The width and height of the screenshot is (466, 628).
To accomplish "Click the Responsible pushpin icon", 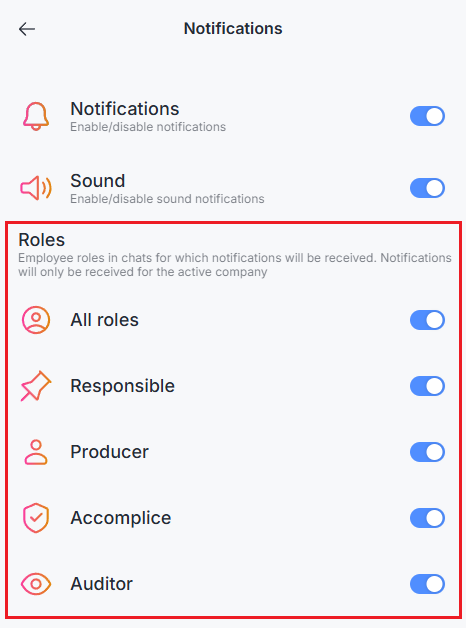I will point(36,386).
